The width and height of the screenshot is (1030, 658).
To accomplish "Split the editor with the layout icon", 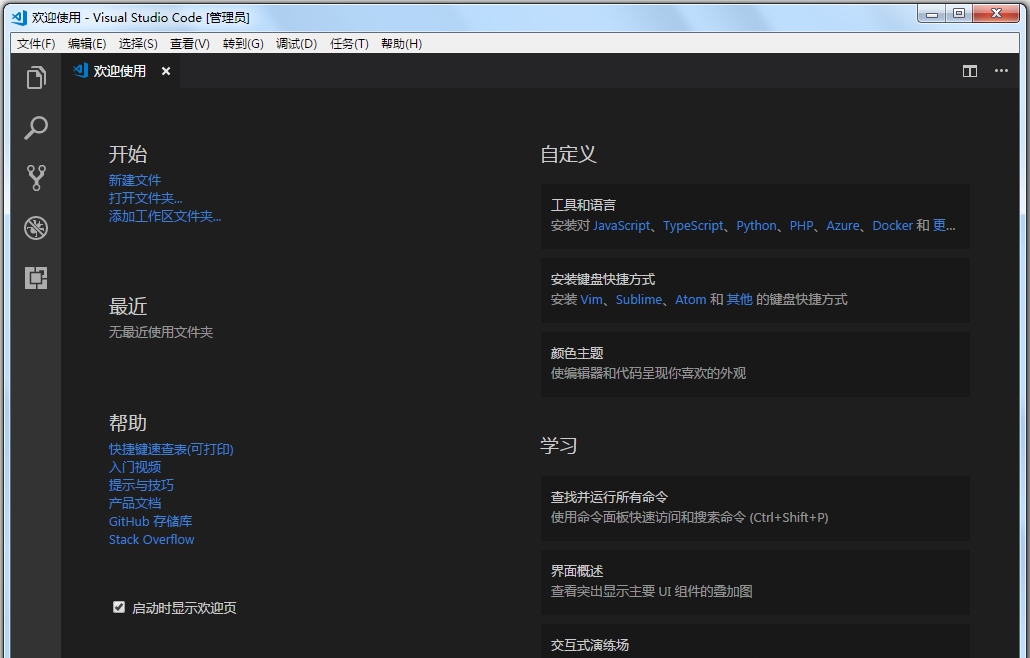I will click(x=970, y=71).
